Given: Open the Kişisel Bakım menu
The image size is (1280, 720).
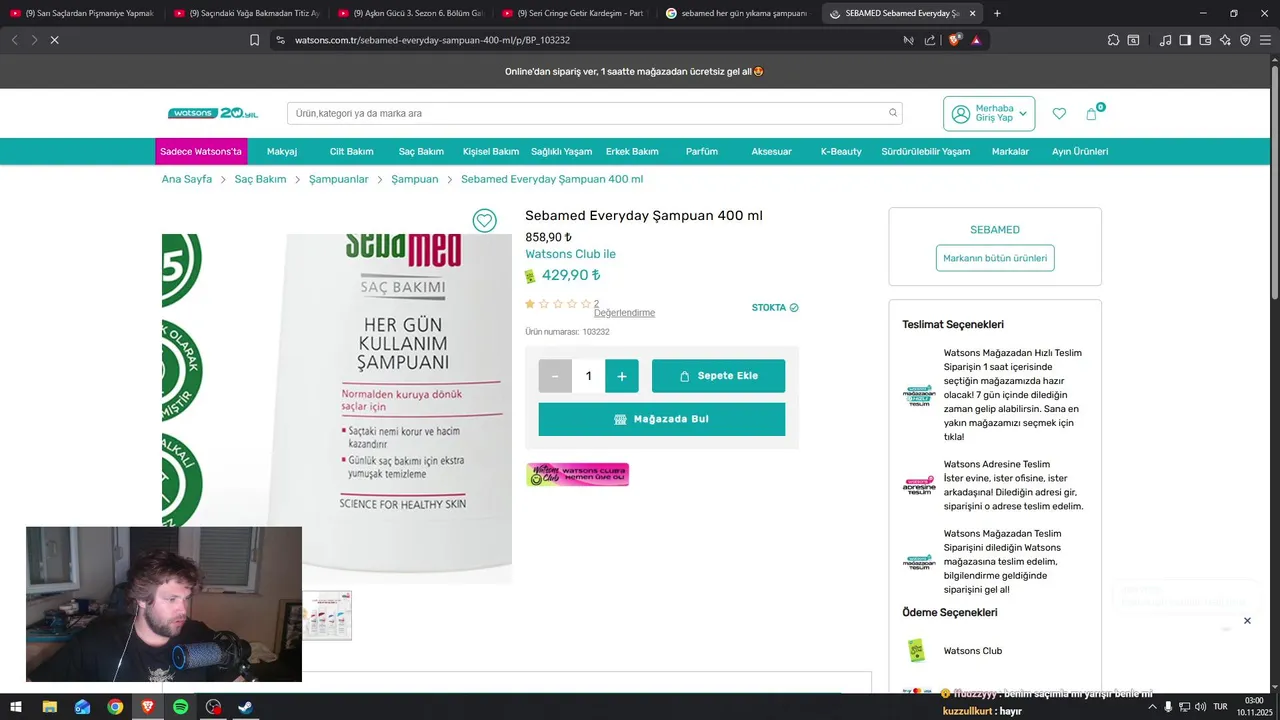Looking at the screenshot, I should (x=491, y=152).
